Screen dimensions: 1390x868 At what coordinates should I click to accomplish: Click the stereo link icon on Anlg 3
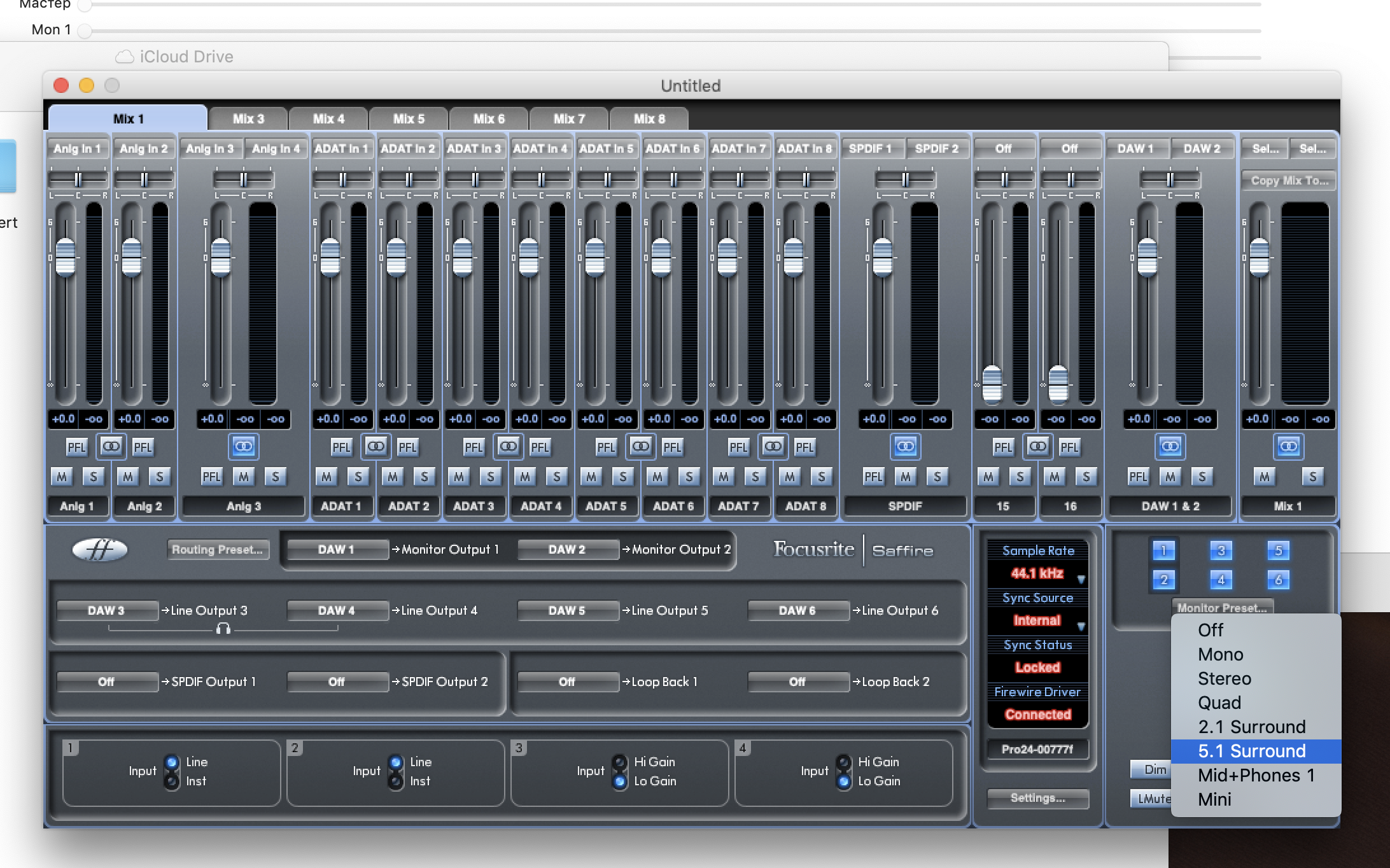pos(243,447)
